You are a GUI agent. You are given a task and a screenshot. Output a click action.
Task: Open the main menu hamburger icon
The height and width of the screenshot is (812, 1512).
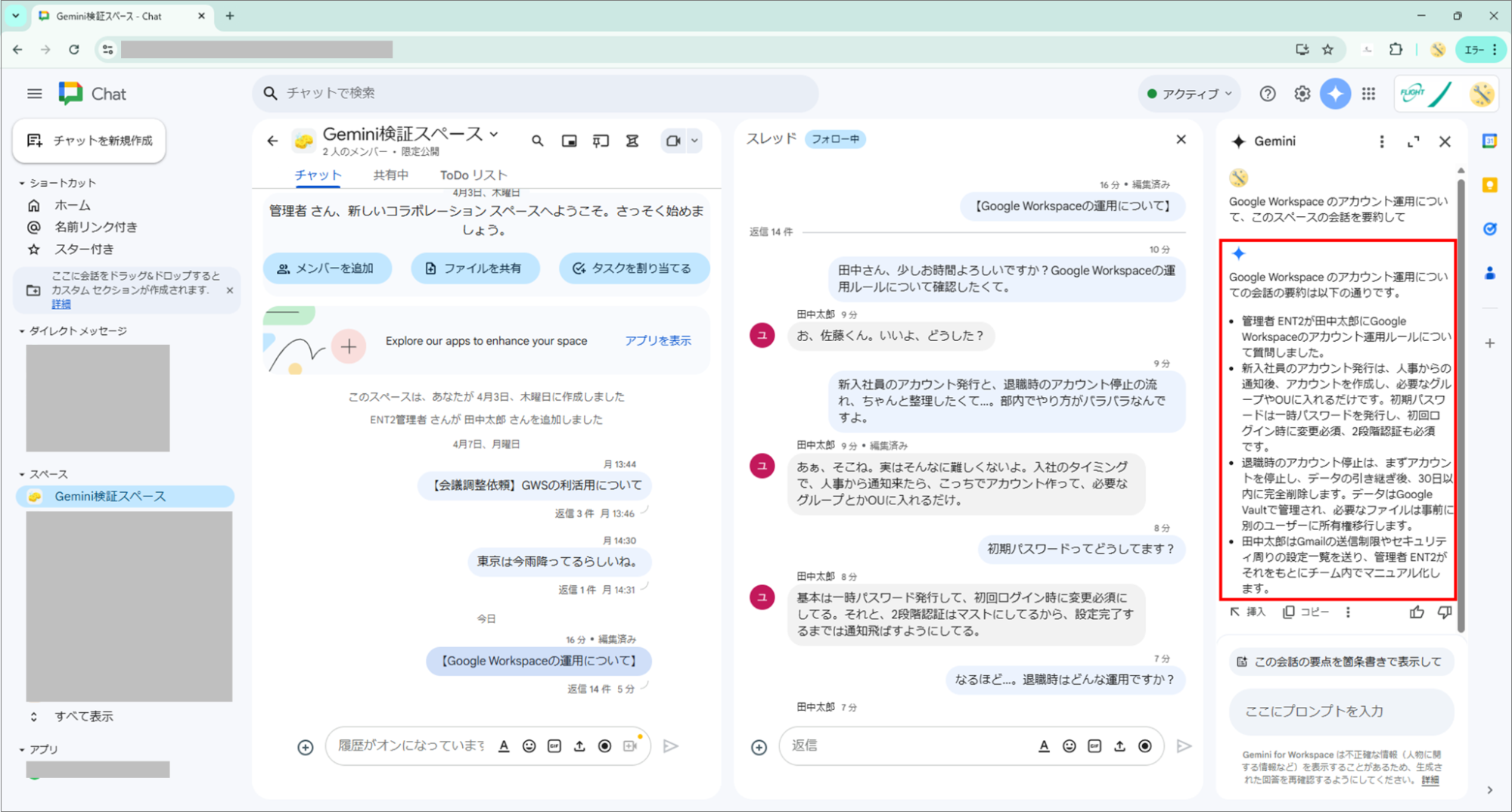[x=34, y=94]
